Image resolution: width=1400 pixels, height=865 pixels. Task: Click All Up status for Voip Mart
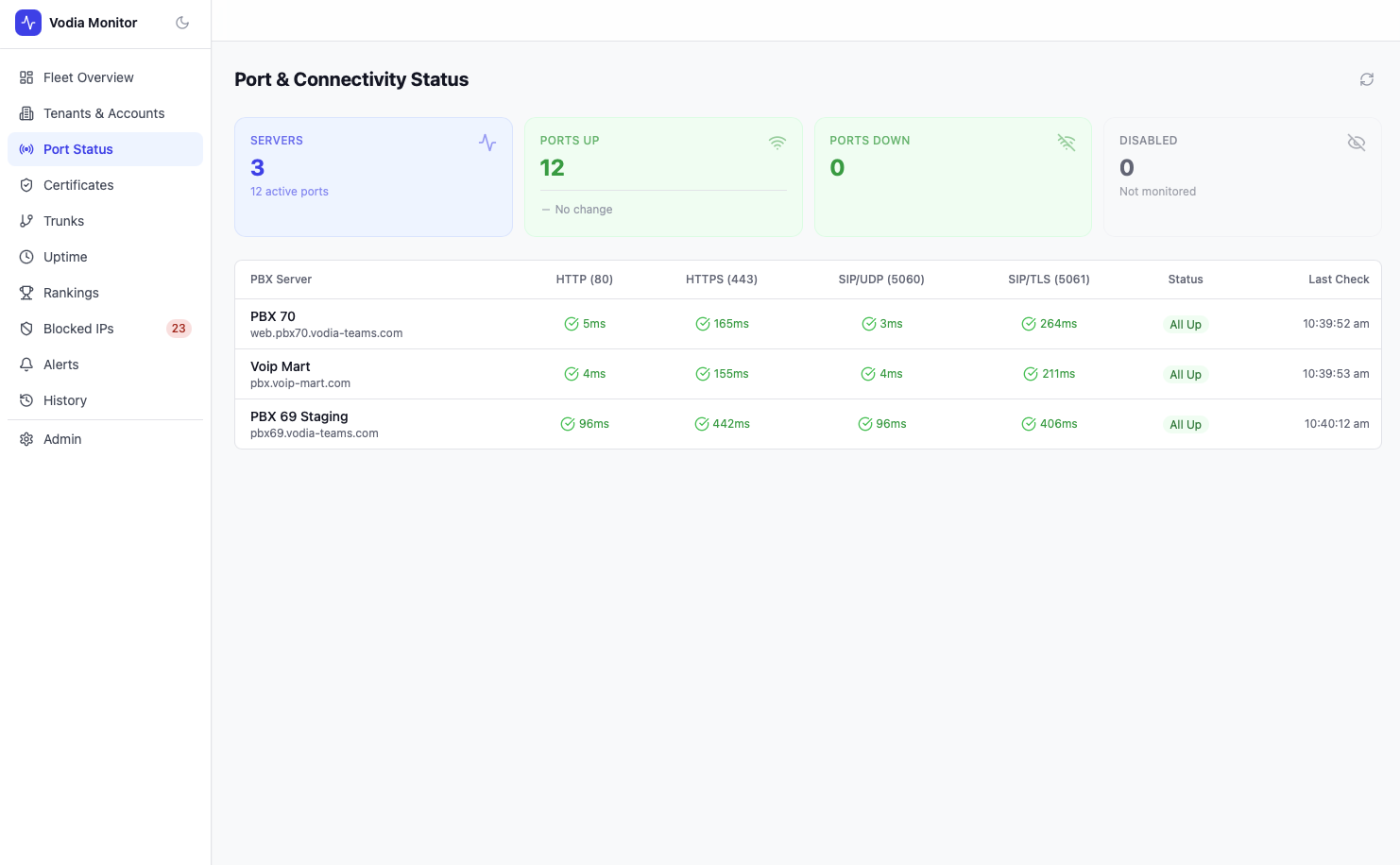tap(1185, 375)
